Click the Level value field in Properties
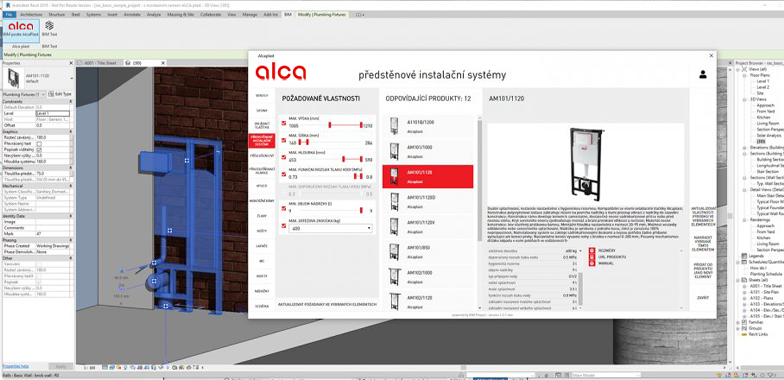Screen dimensions: 784x380 click(x=52, y=114)
